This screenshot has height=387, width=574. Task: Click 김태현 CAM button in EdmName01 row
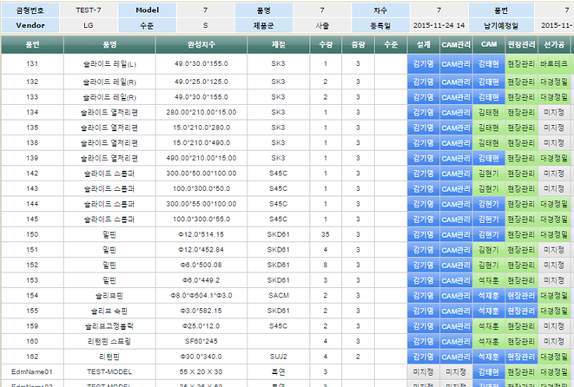(489, 372)
